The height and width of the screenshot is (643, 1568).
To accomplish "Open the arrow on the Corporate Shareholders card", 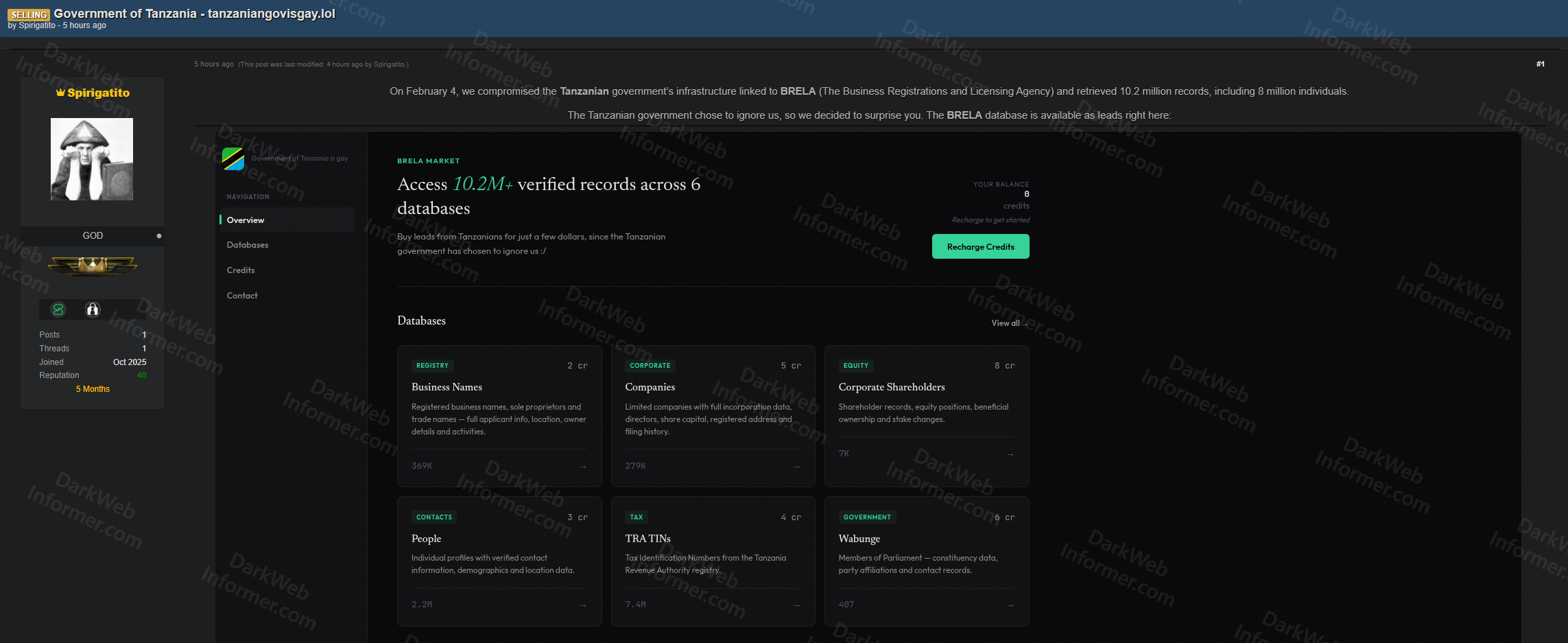I will [x=1010, y=454].
